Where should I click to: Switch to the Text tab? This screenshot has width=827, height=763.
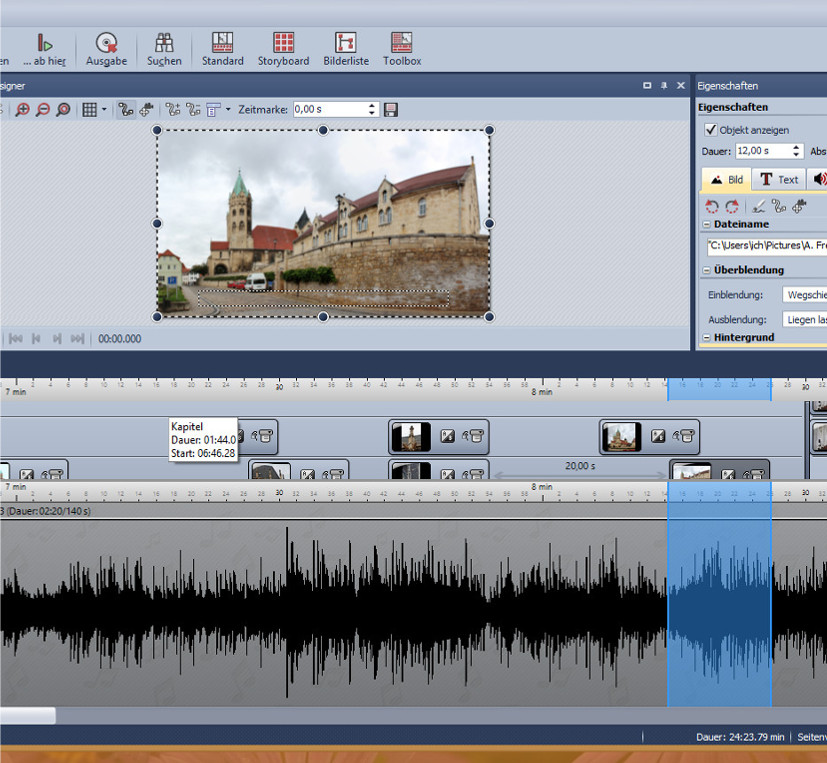coord(778,179)
